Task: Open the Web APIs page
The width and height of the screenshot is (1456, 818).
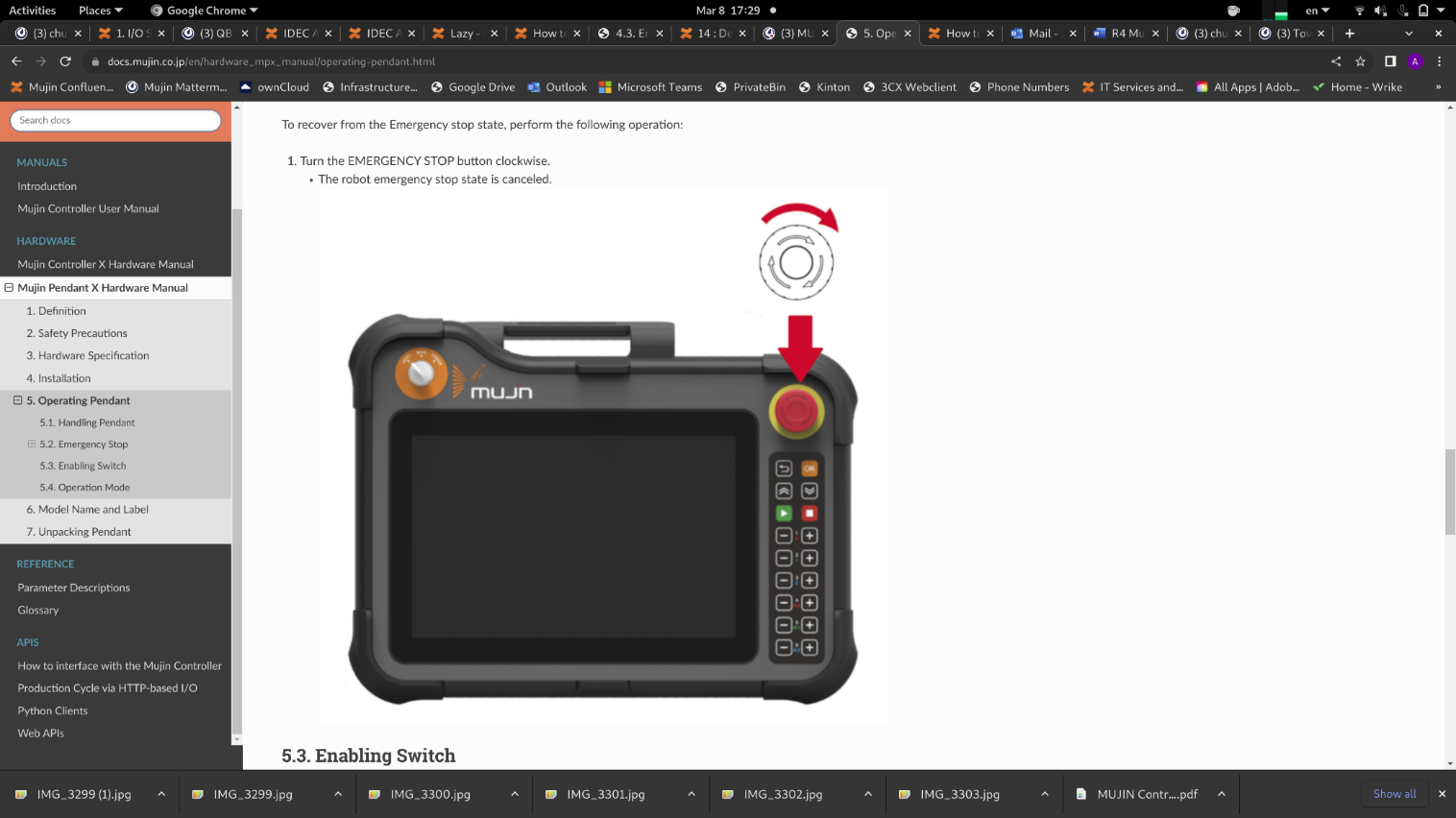Action: [x=41, y=733]
